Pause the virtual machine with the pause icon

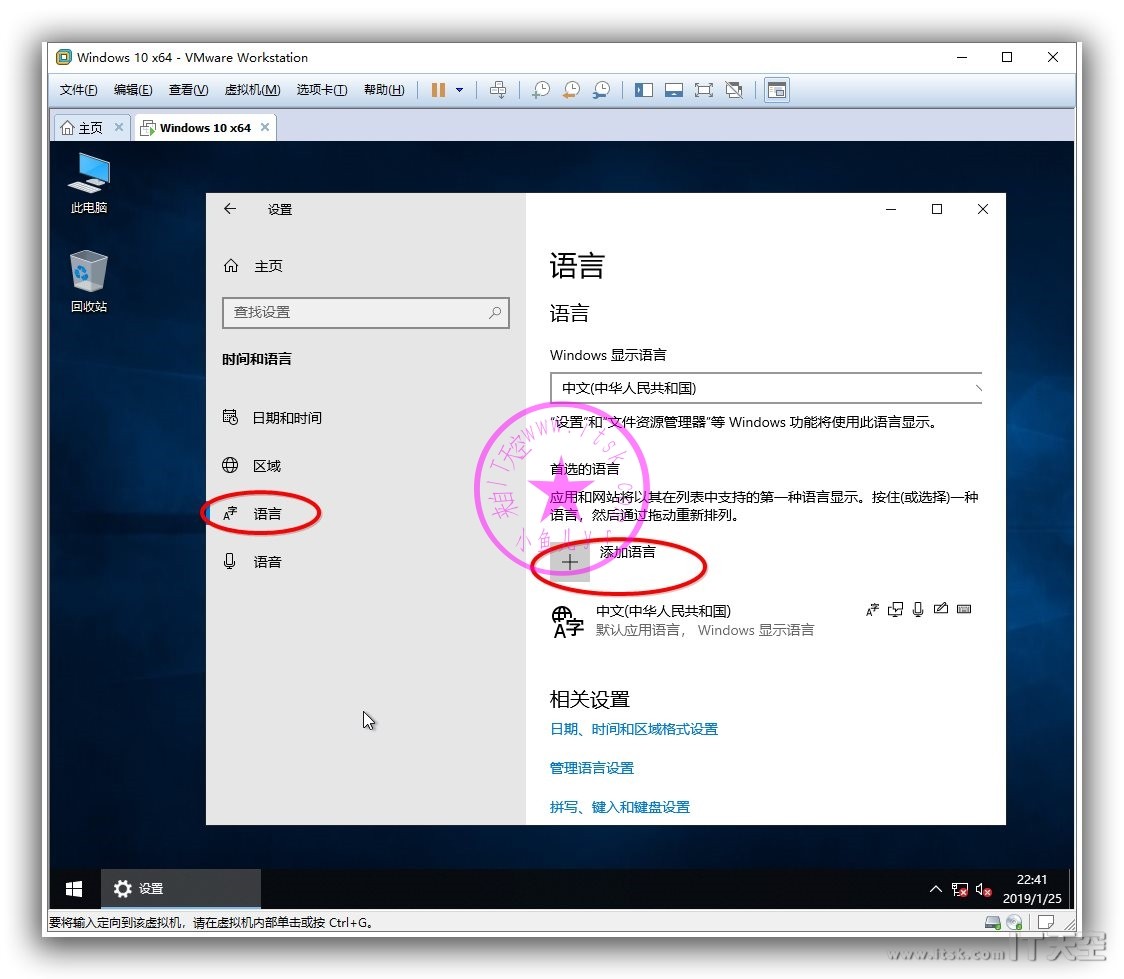point(438,90)
